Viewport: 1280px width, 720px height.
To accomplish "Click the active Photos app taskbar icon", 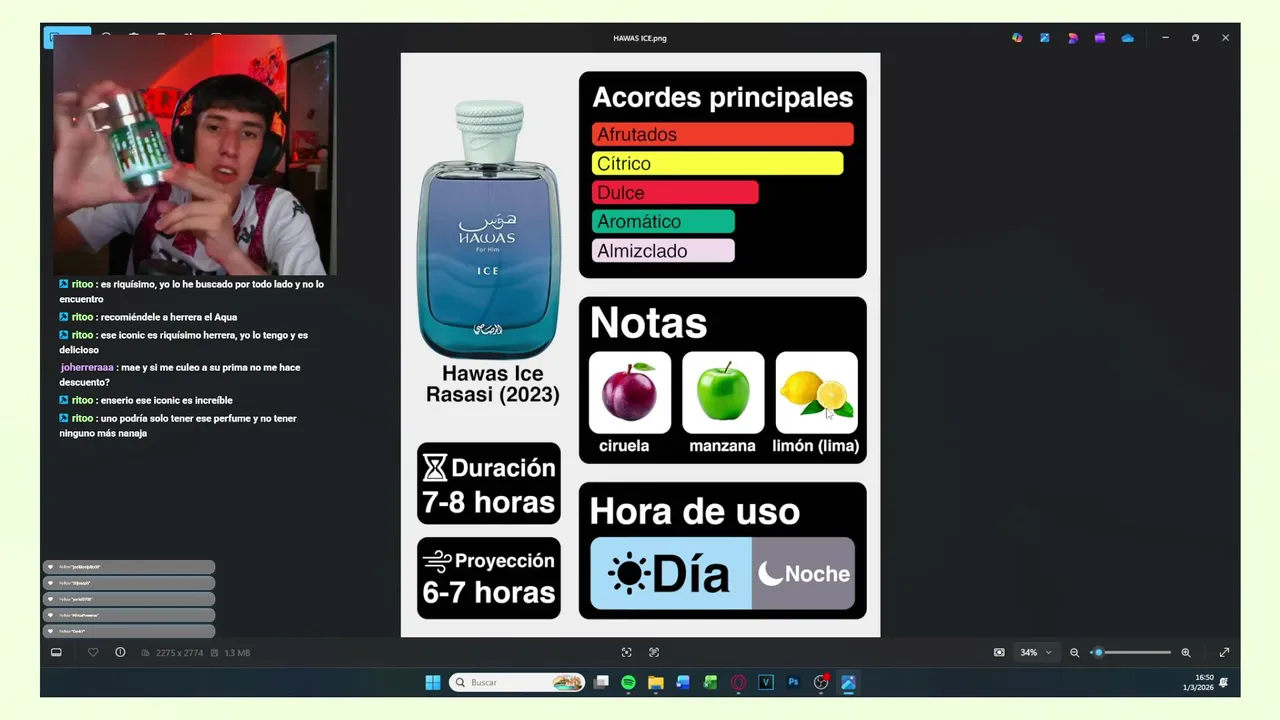I will (848, 682).
